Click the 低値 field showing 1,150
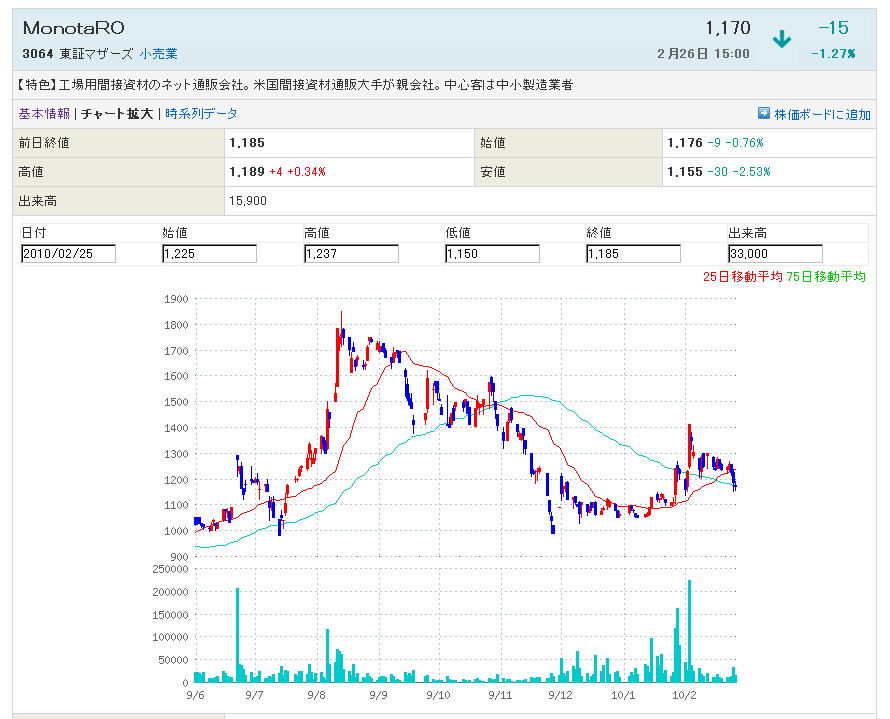890x719 pixels. point(492,254)
